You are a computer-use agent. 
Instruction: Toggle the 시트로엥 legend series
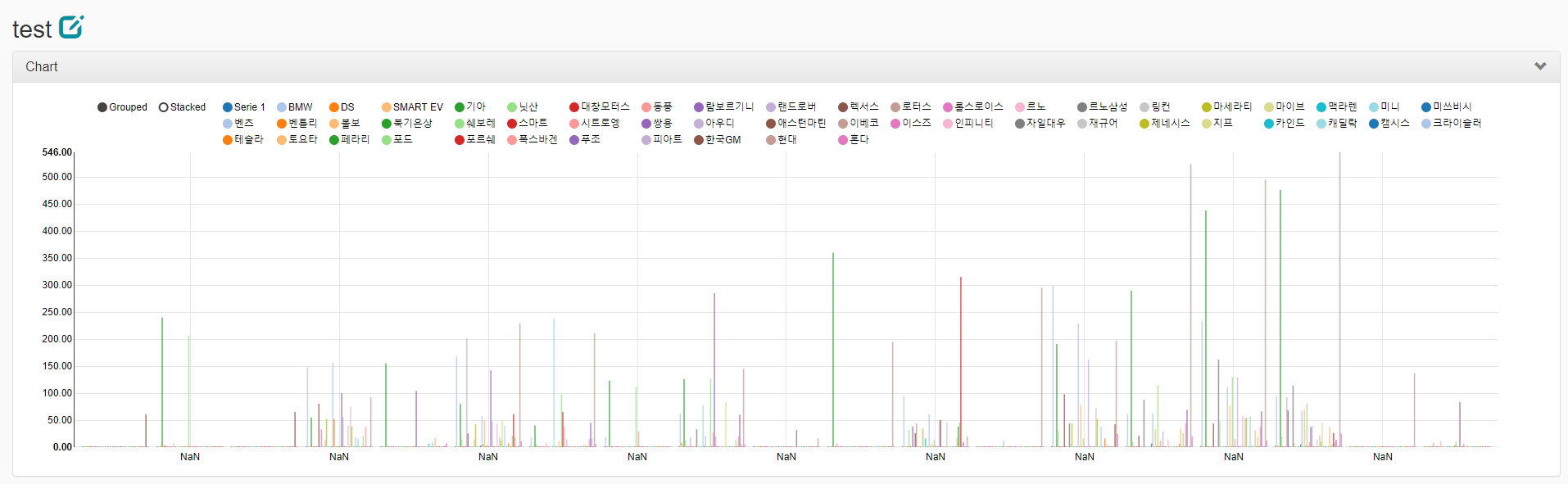[595, 124]
